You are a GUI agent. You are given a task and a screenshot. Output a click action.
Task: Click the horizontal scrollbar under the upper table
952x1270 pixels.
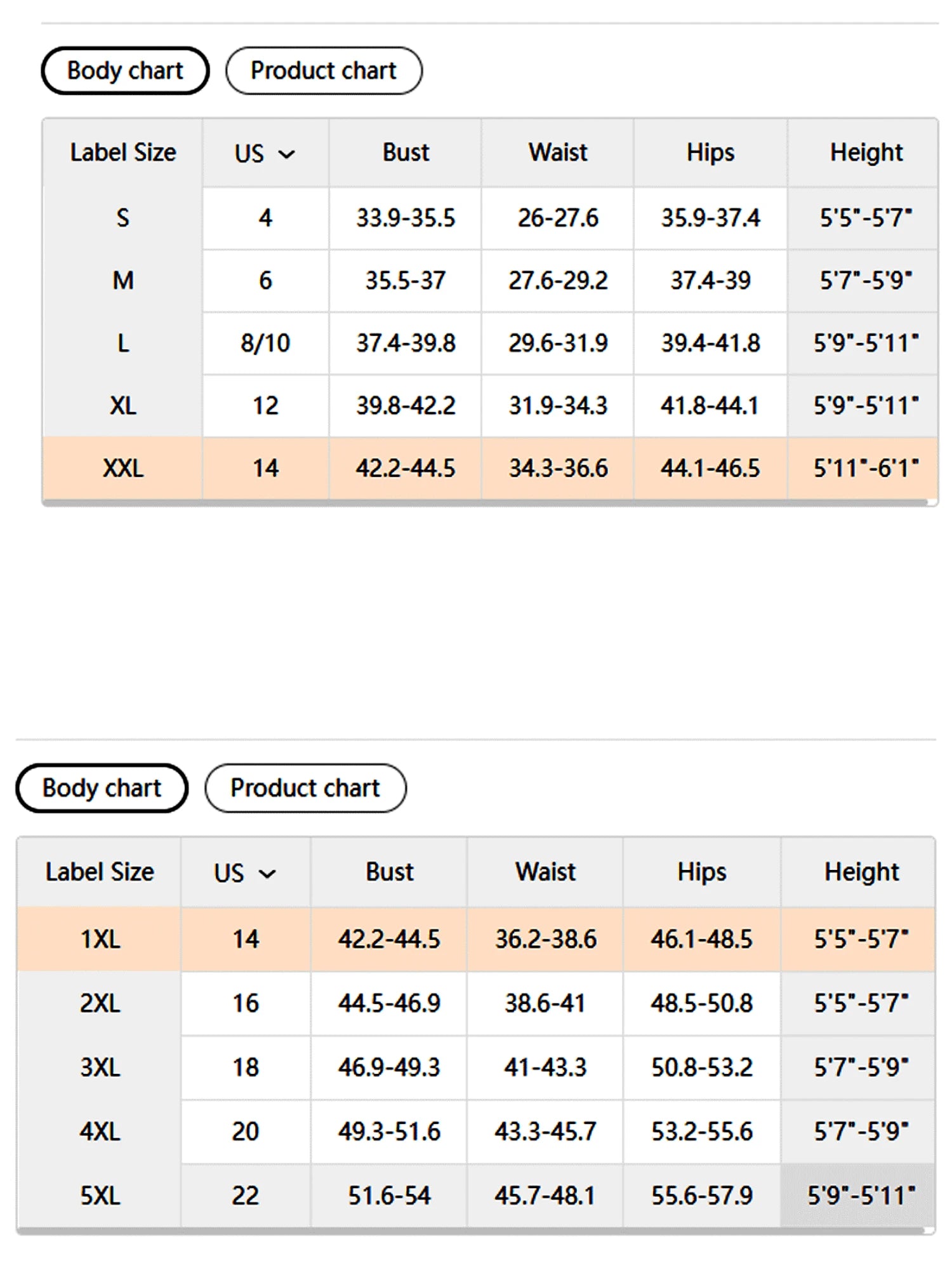(x=486, y=503)
